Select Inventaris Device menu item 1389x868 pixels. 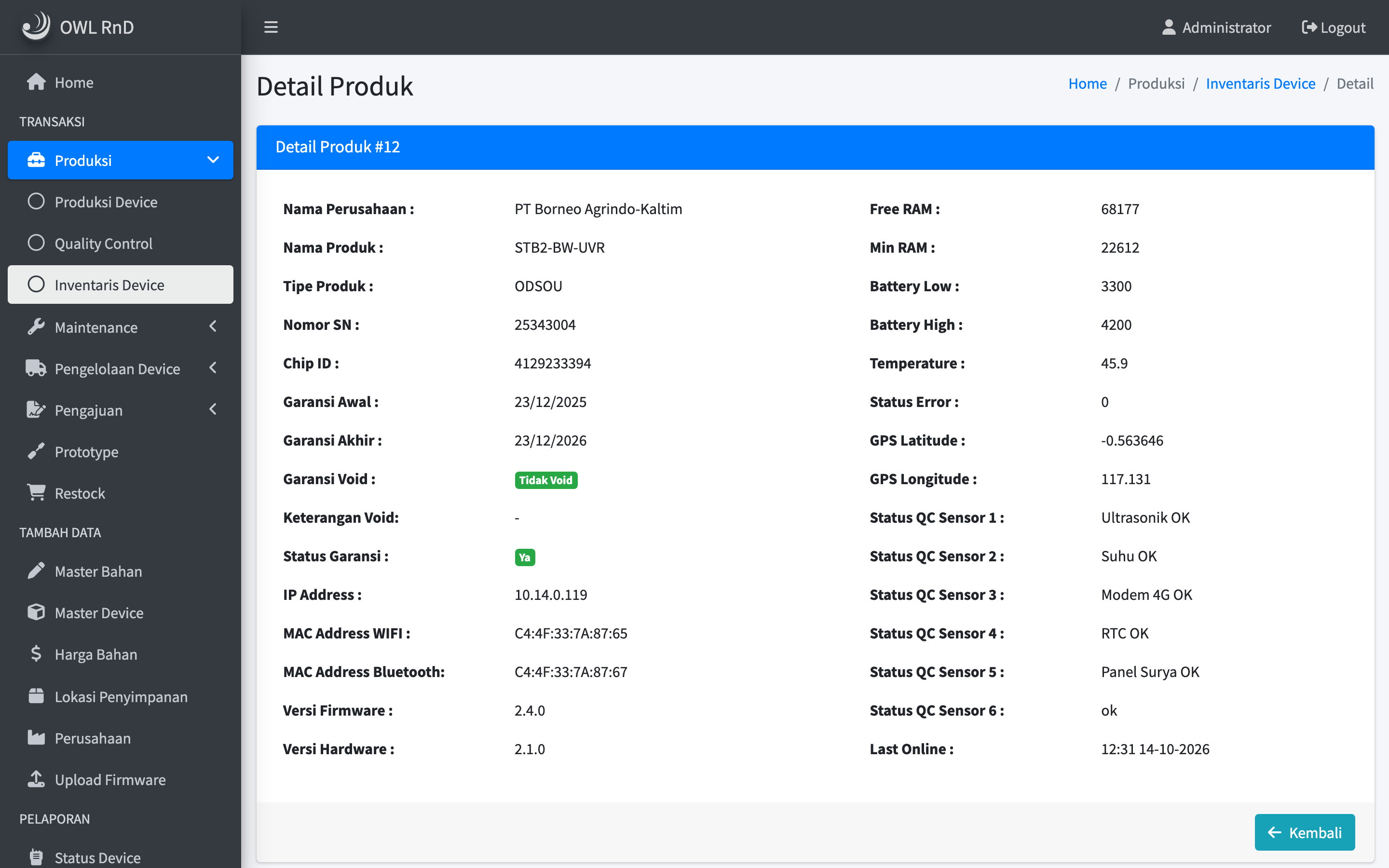click(x=121, y=285)
